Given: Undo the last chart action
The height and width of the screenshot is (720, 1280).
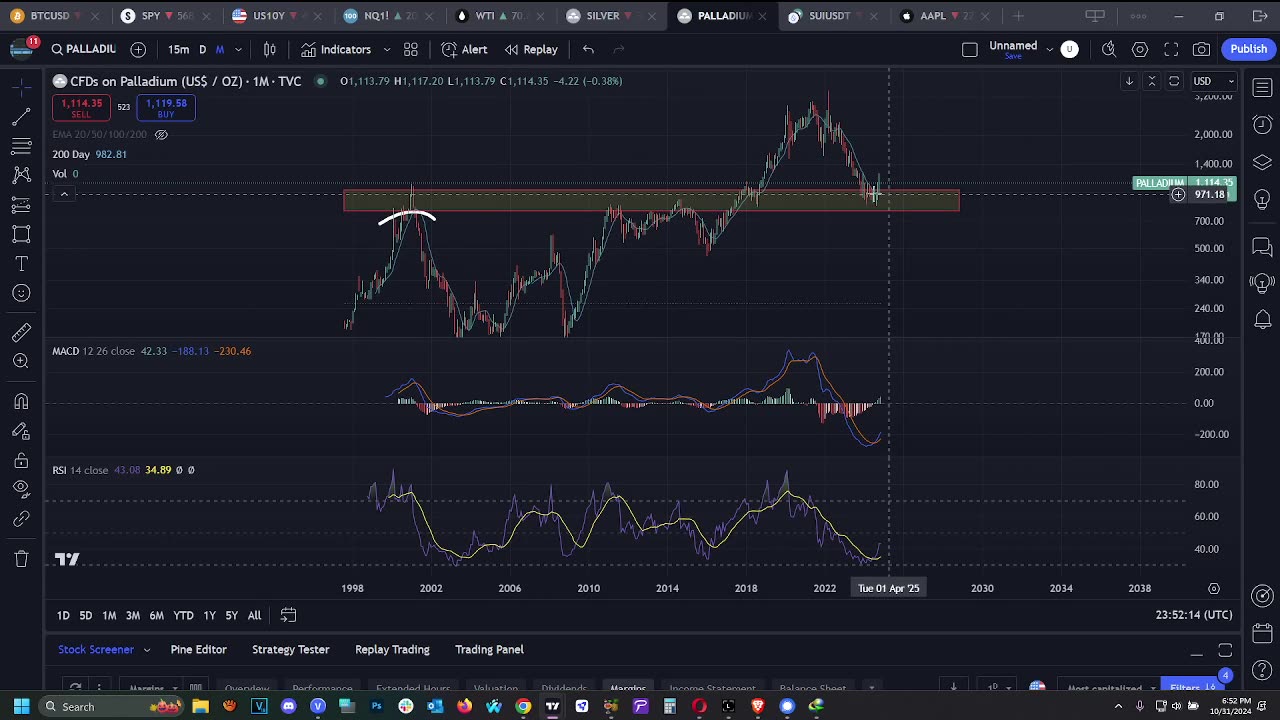Looking at the screenshot, I should click(588, 49).
